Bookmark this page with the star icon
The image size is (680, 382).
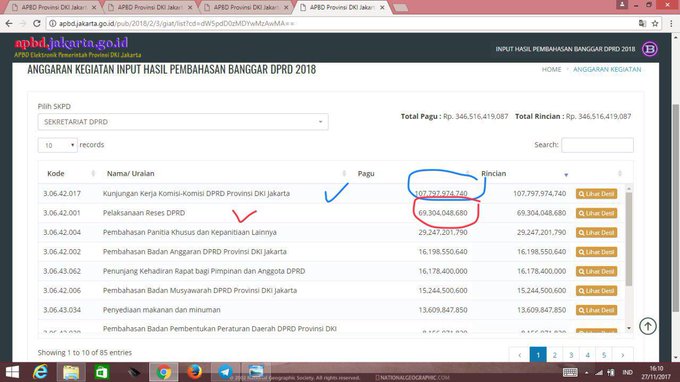pos(655,23)
